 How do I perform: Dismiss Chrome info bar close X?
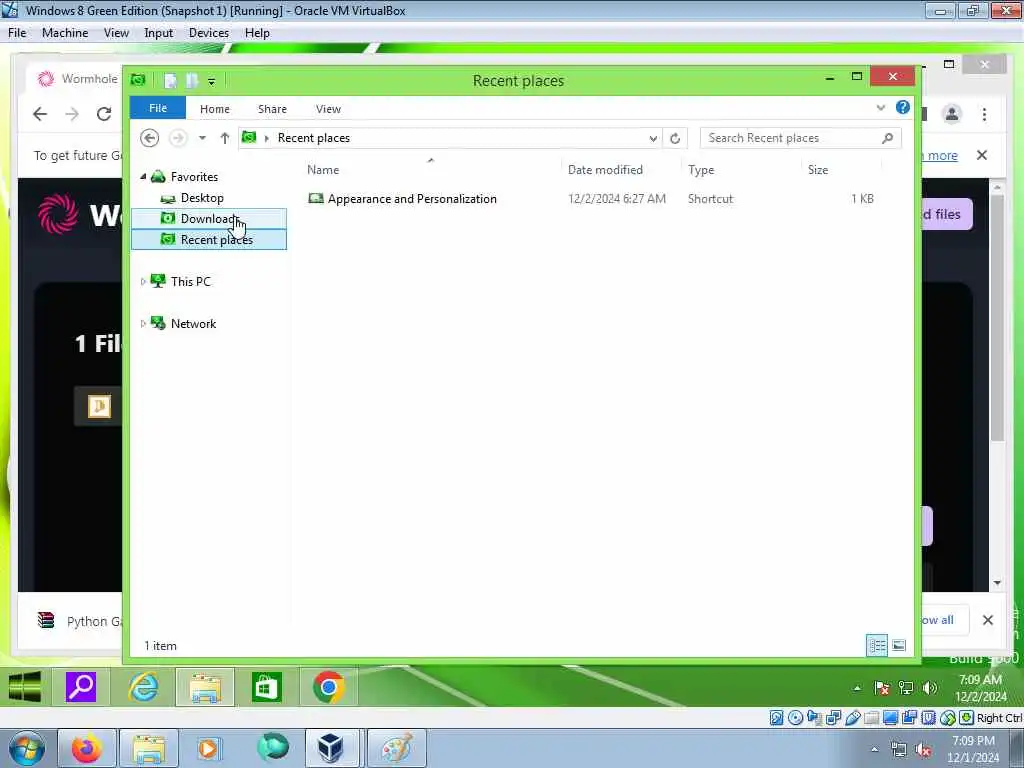982,155
